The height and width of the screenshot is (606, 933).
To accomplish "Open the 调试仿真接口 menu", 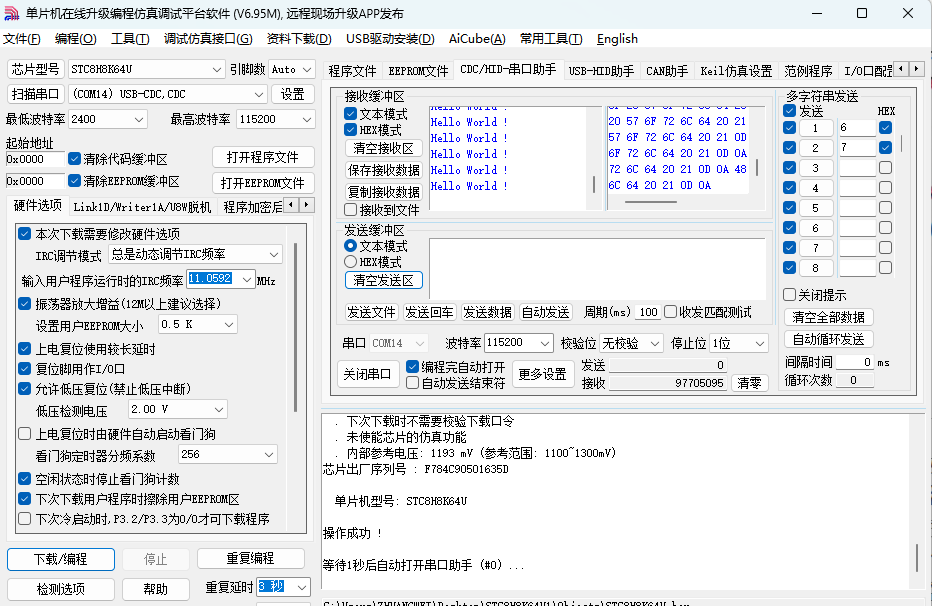I will tap(208, 39).
